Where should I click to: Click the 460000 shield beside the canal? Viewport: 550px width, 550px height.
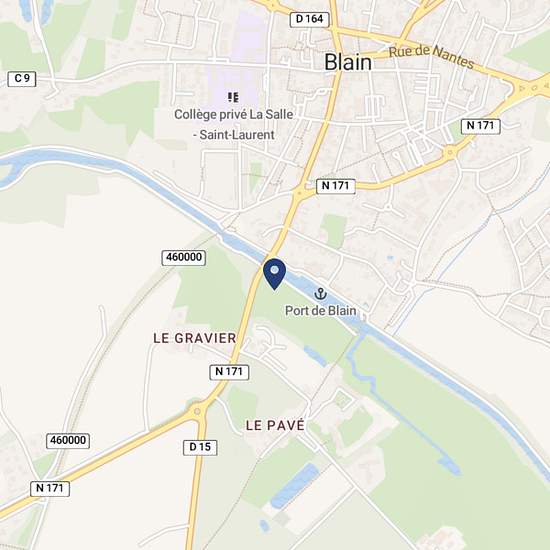[x=184, y=257]
